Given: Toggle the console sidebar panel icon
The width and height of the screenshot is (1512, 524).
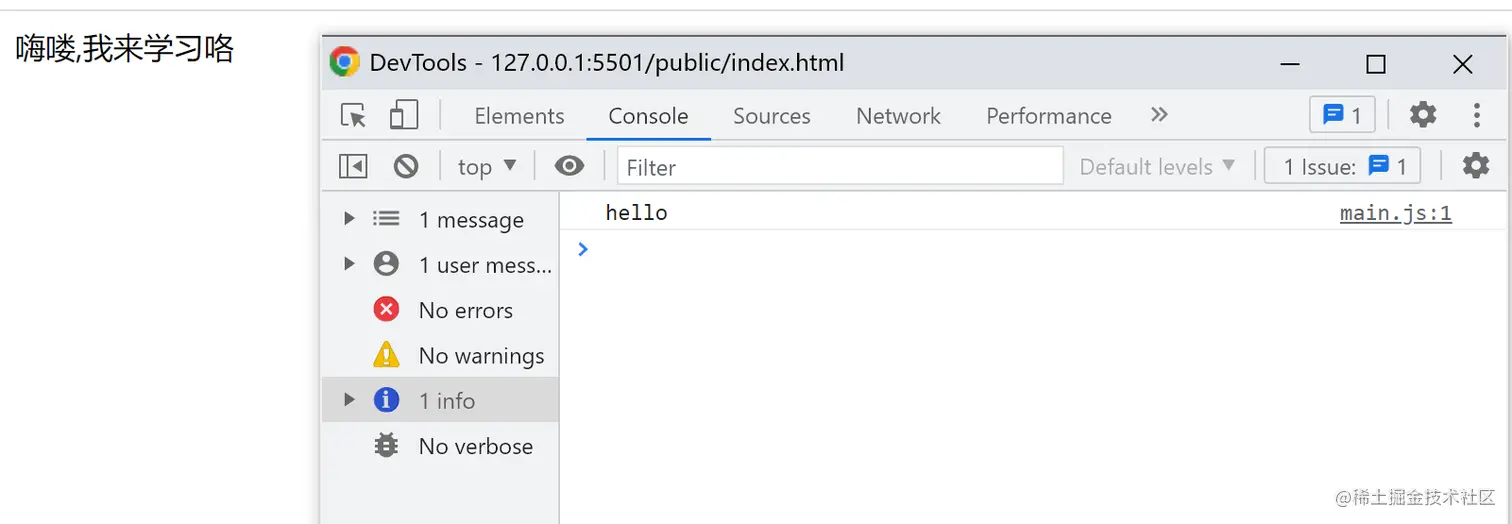Looking at the screenshot, I should pyautogui.click(x=353, y=166).
